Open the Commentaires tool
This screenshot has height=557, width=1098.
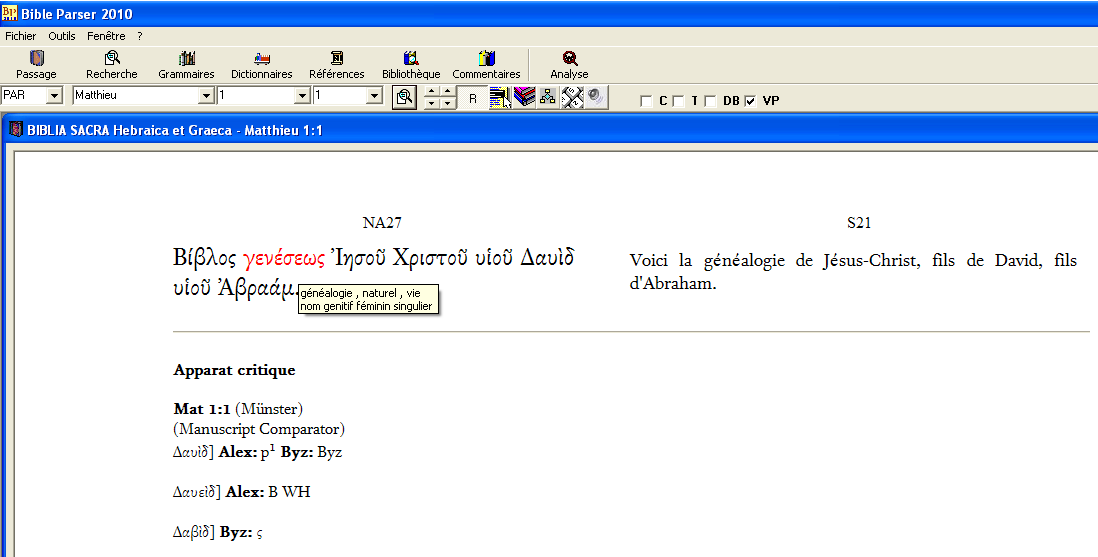(x=487, y=65)
